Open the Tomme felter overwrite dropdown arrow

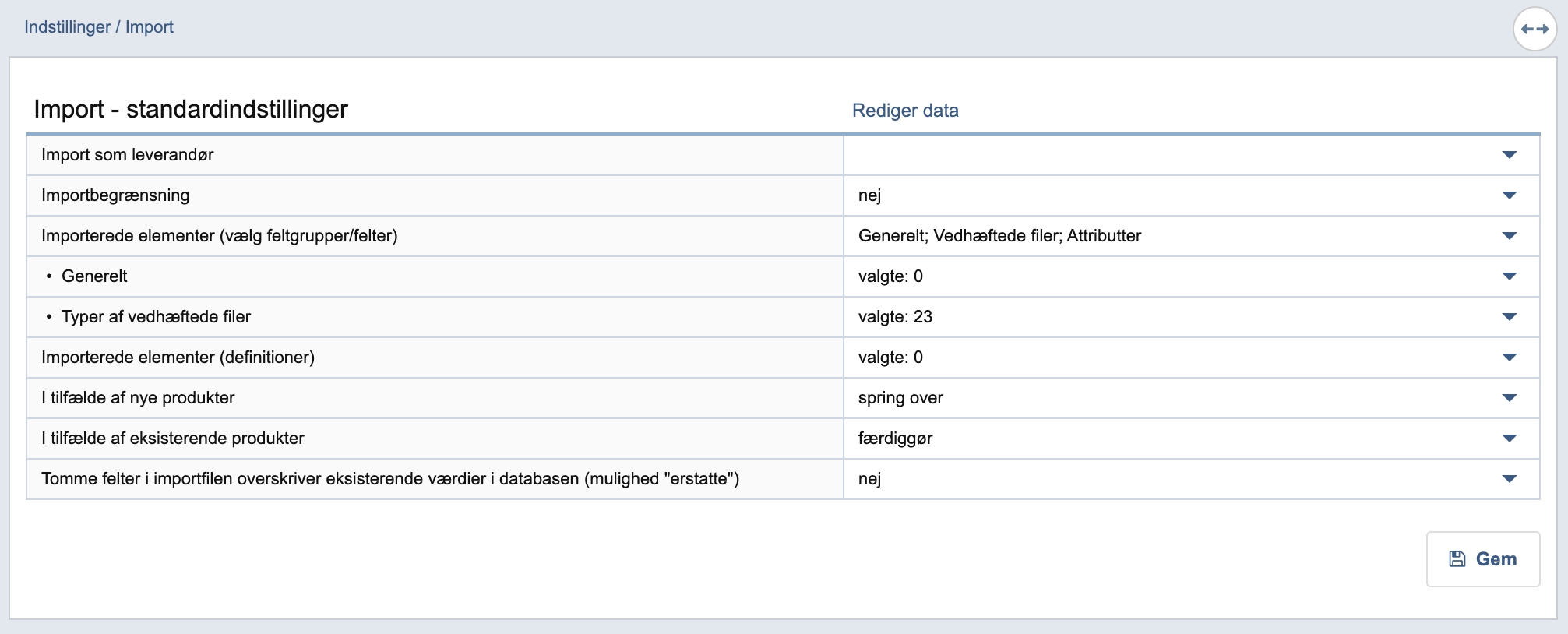click(1509, 479)
